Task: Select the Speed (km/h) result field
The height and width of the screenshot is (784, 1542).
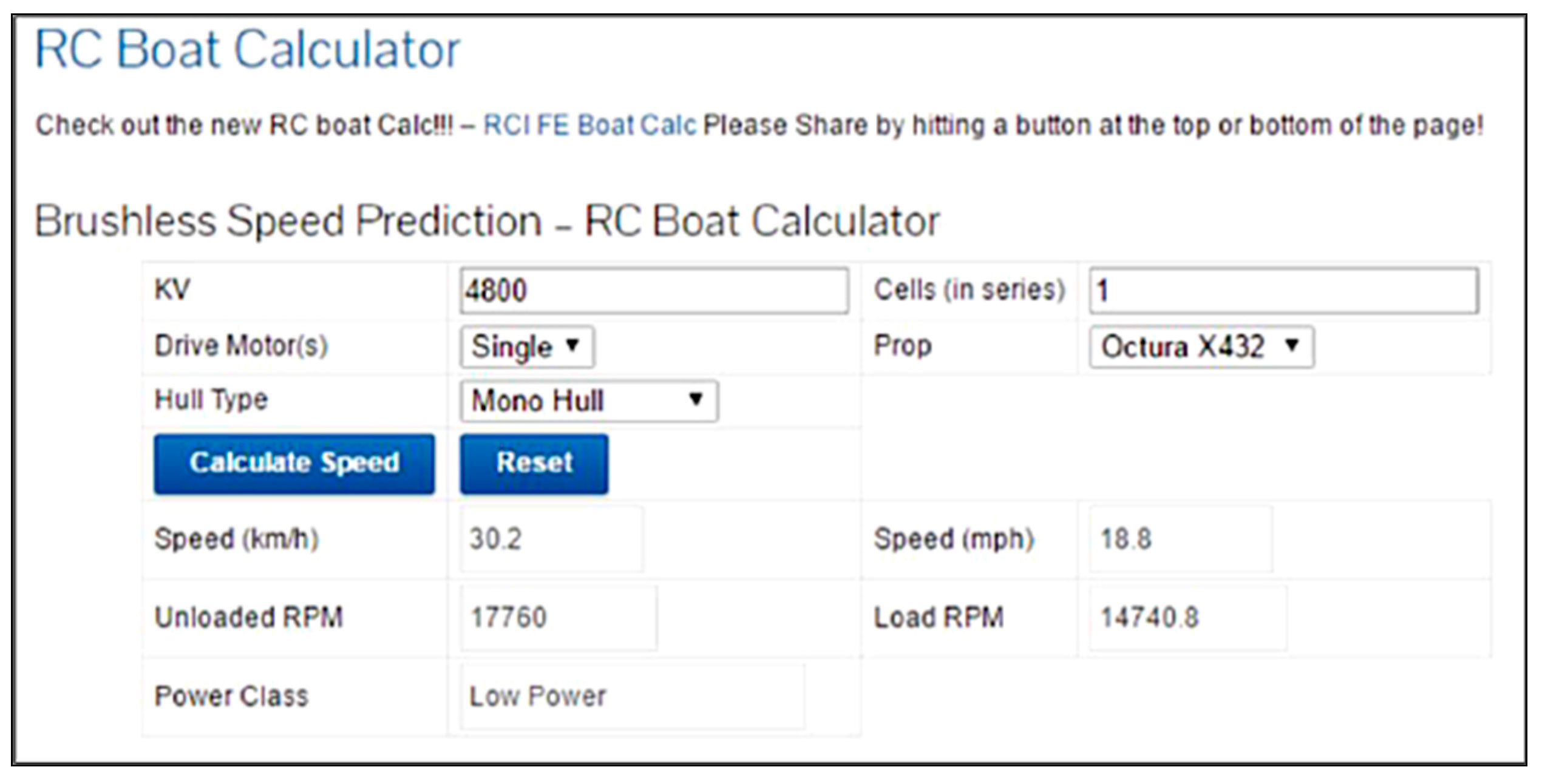Action: (x=551, y=539)
